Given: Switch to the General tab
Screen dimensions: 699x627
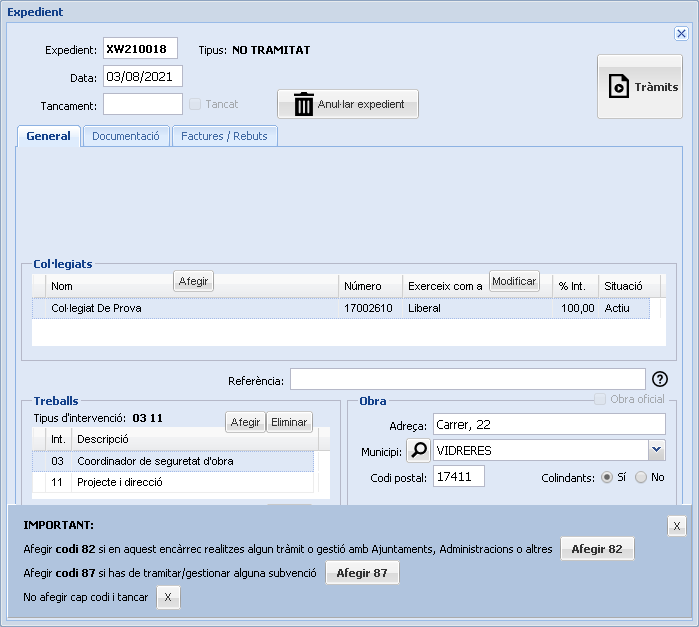Looking at the screenshot, I should (49, 136).
